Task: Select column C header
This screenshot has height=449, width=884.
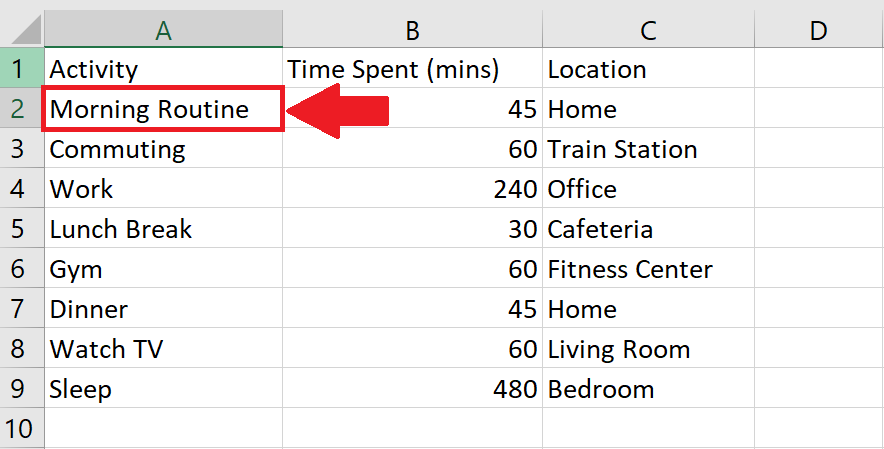Action: click(648, 30)
